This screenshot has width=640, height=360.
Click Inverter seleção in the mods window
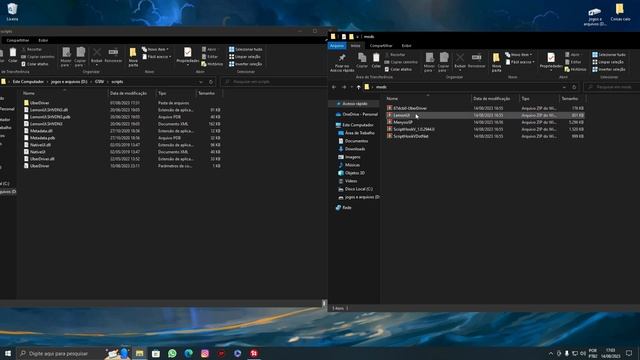(609, 69)
